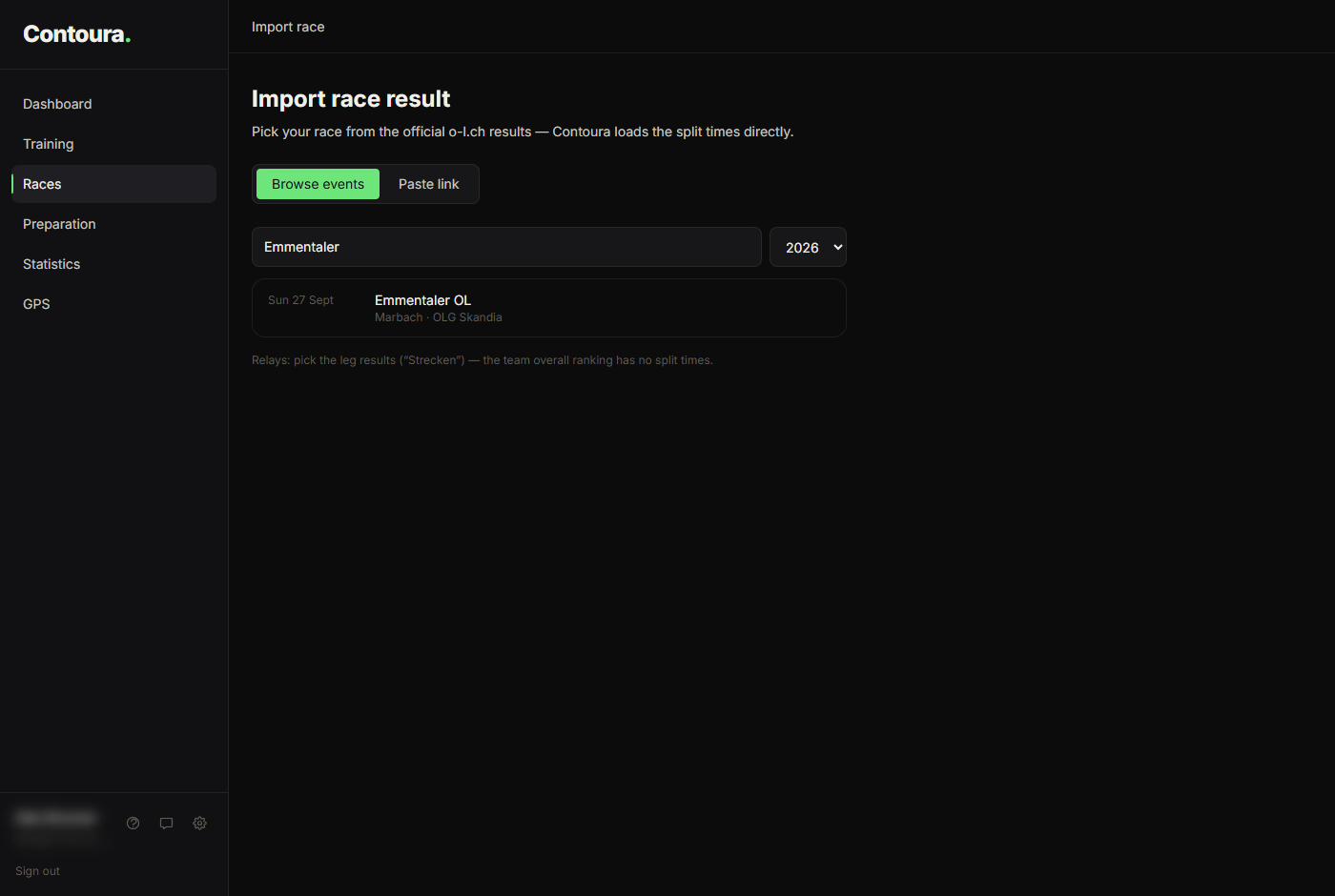
Task: Open the help question-mark icon
Action: pyautogui.click(x=133, y=824)
